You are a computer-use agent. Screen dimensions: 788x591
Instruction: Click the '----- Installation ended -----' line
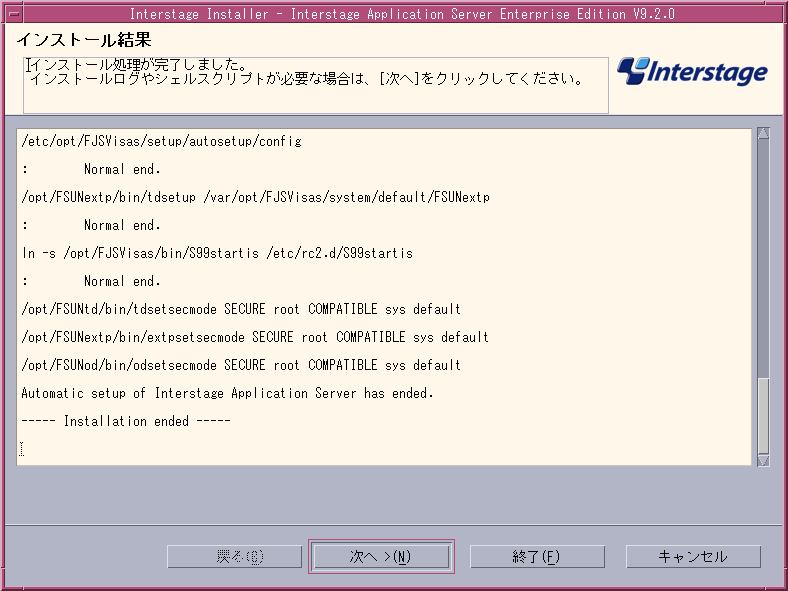tap(126, 421)
